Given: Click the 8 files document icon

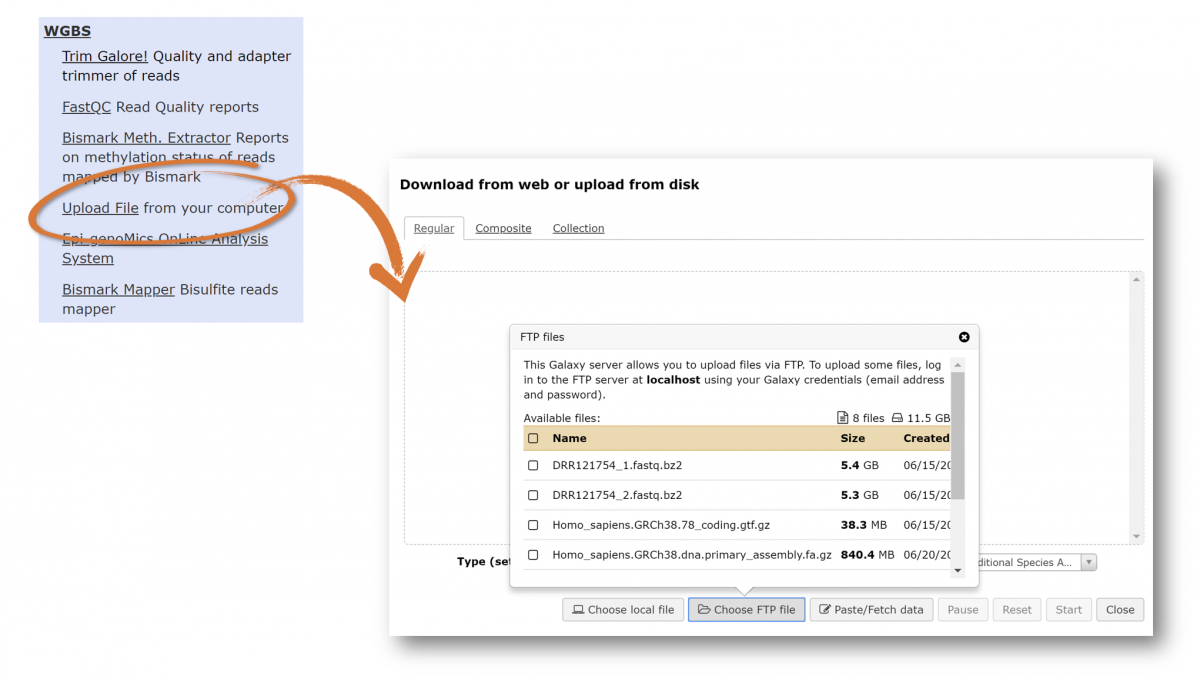Looking at the screenshot, I should pos(842,418).
